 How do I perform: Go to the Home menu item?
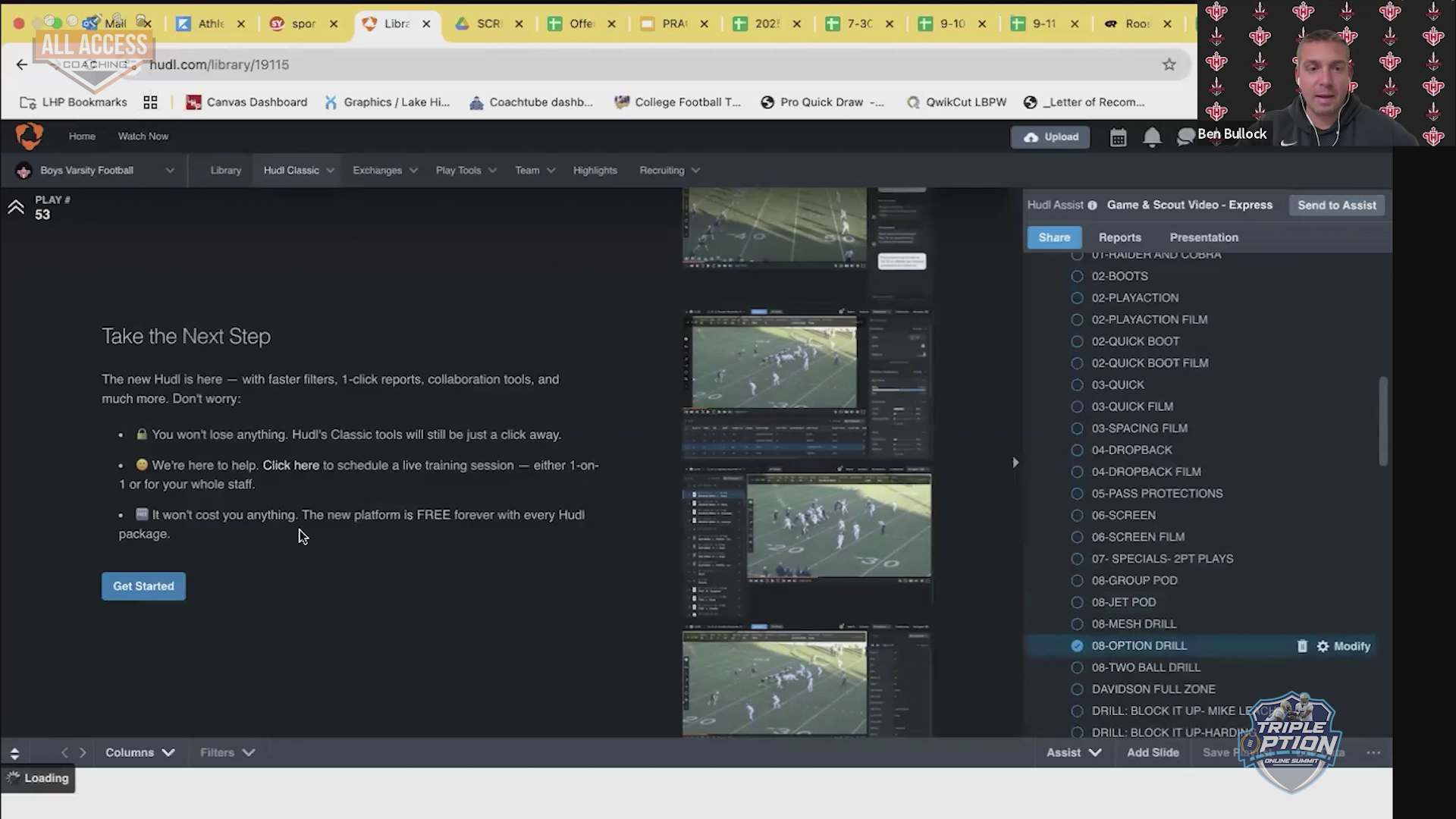point(82,136)
